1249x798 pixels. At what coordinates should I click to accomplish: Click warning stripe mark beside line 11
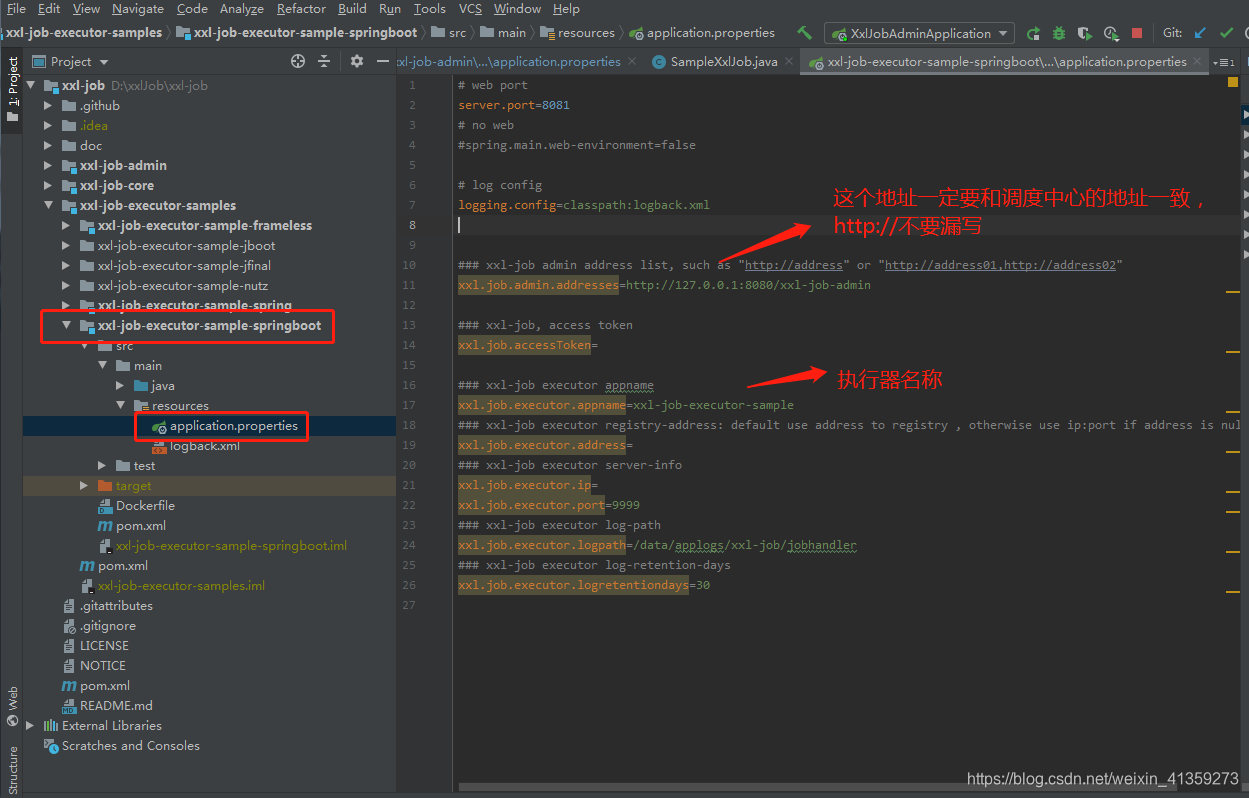coord(1232,291)
